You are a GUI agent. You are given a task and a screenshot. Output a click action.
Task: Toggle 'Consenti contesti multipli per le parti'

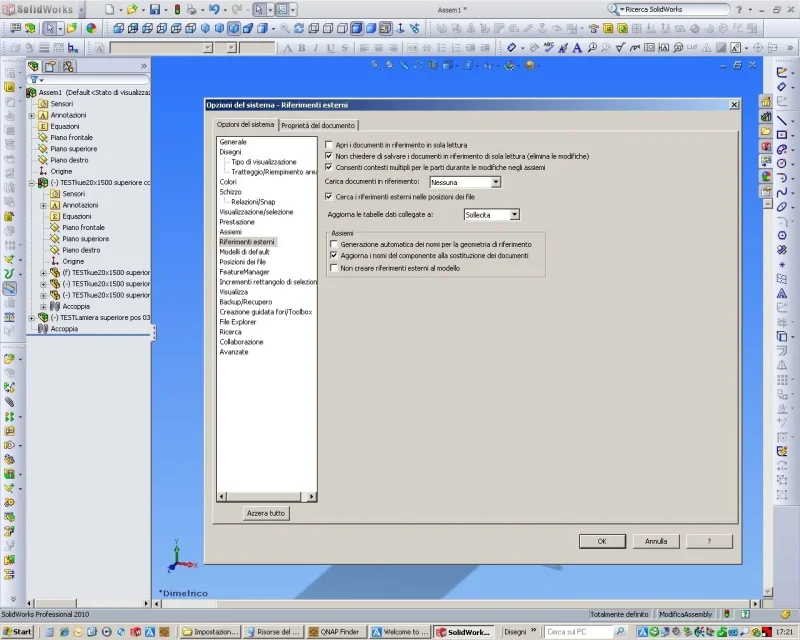pyautogui.click(x=329, y=167)
